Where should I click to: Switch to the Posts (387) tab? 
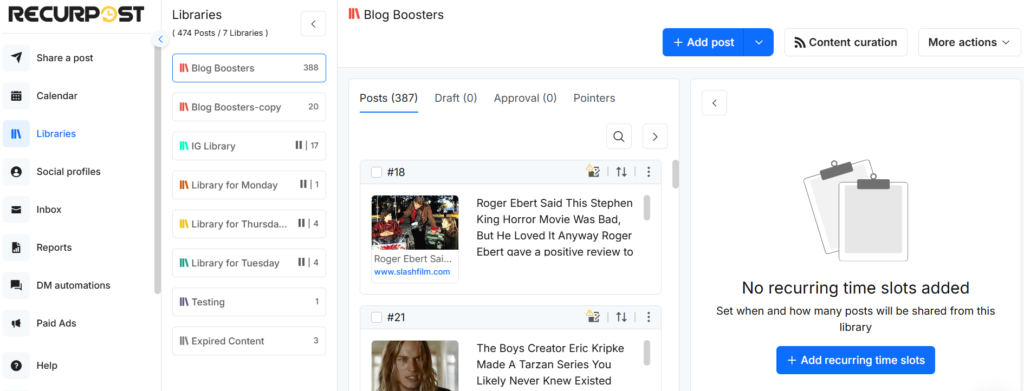389,99
